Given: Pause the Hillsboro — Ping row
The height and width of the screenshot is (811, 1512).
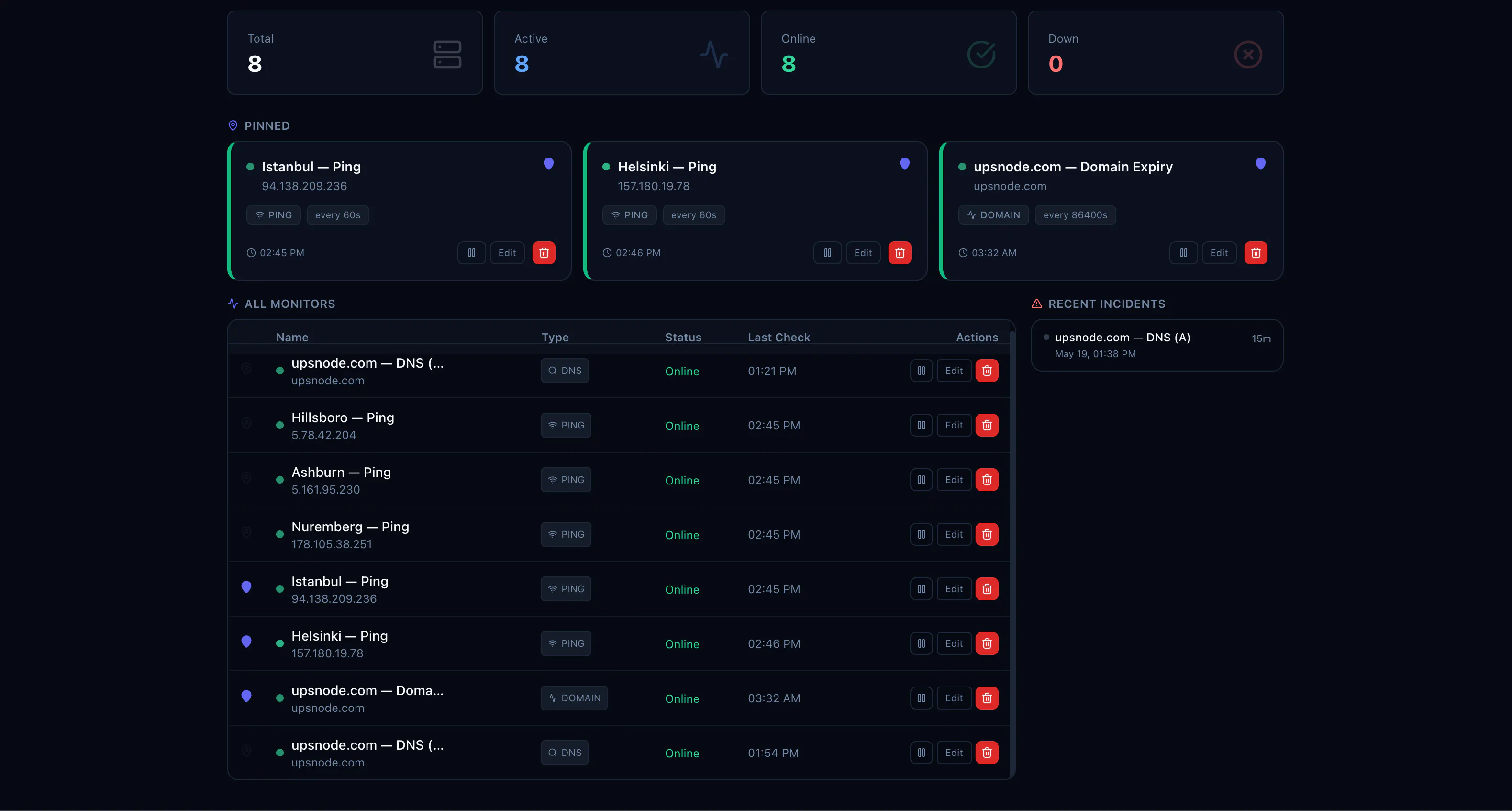Looking at the screenshot, I should [x=922, y=425].
